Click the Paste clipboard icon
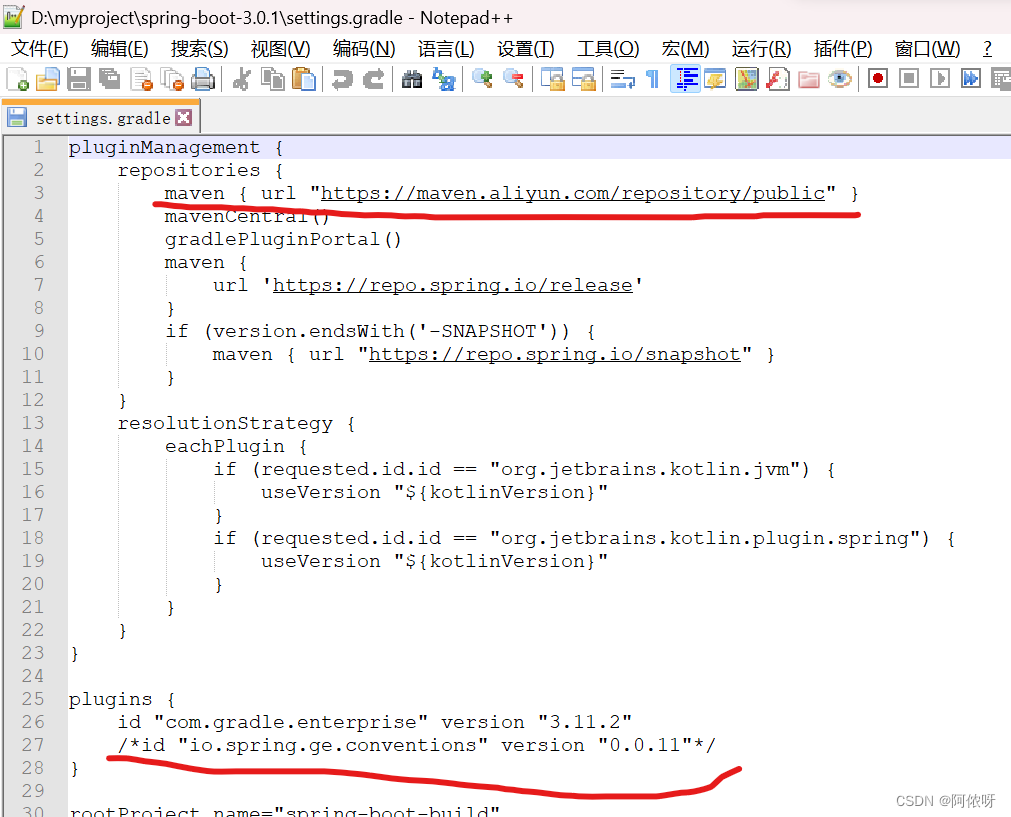Viewport: 1011px width, 817px height. click(x=304, y=79)
